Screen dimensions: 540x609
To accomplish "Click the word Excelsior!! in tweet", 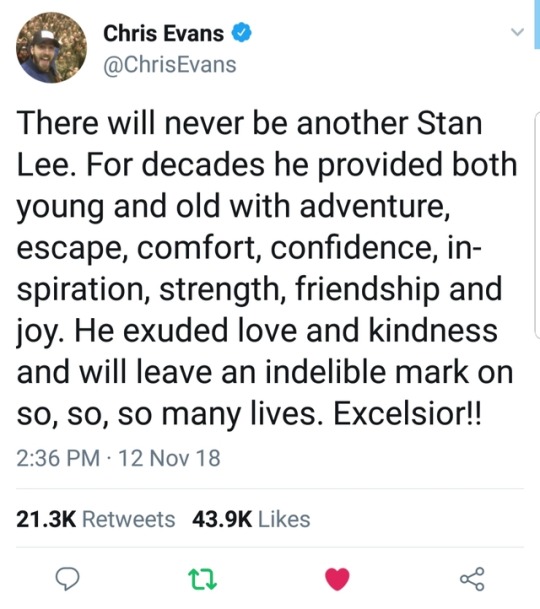I will pyautogui.click(x=408, y=413).
